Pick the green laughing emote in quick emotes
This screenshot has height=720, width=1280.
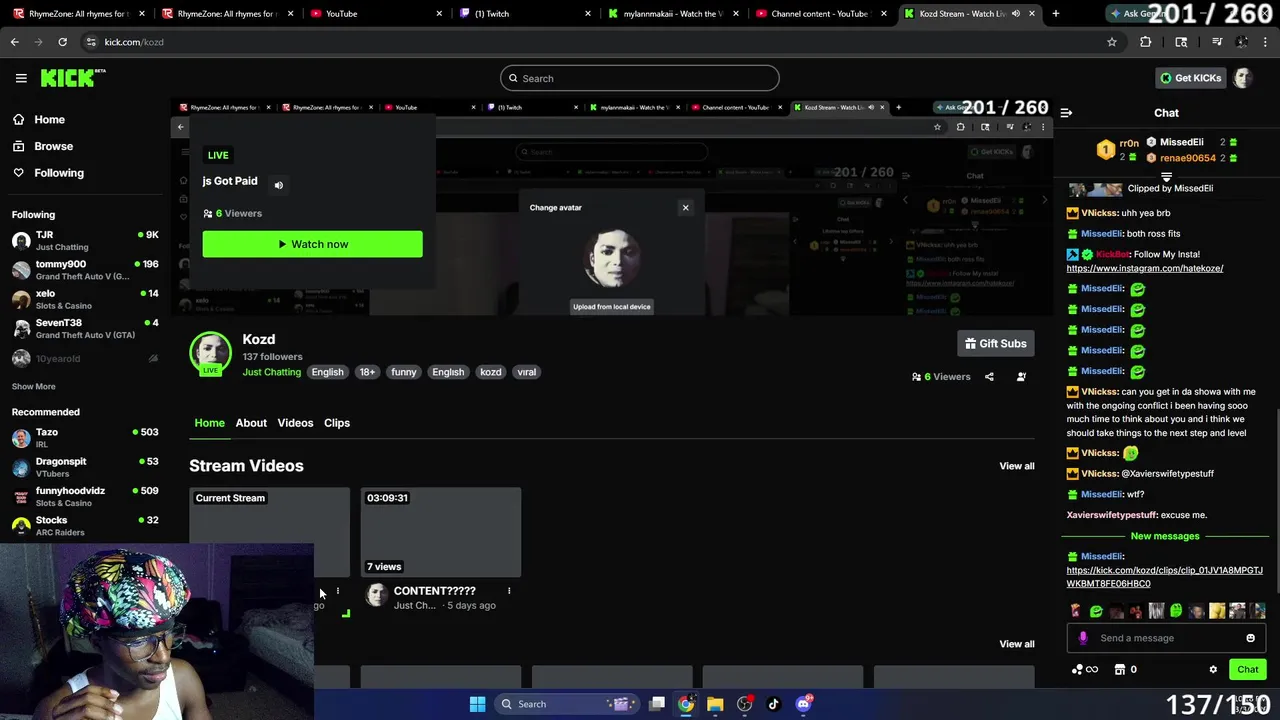point(1096,611)
